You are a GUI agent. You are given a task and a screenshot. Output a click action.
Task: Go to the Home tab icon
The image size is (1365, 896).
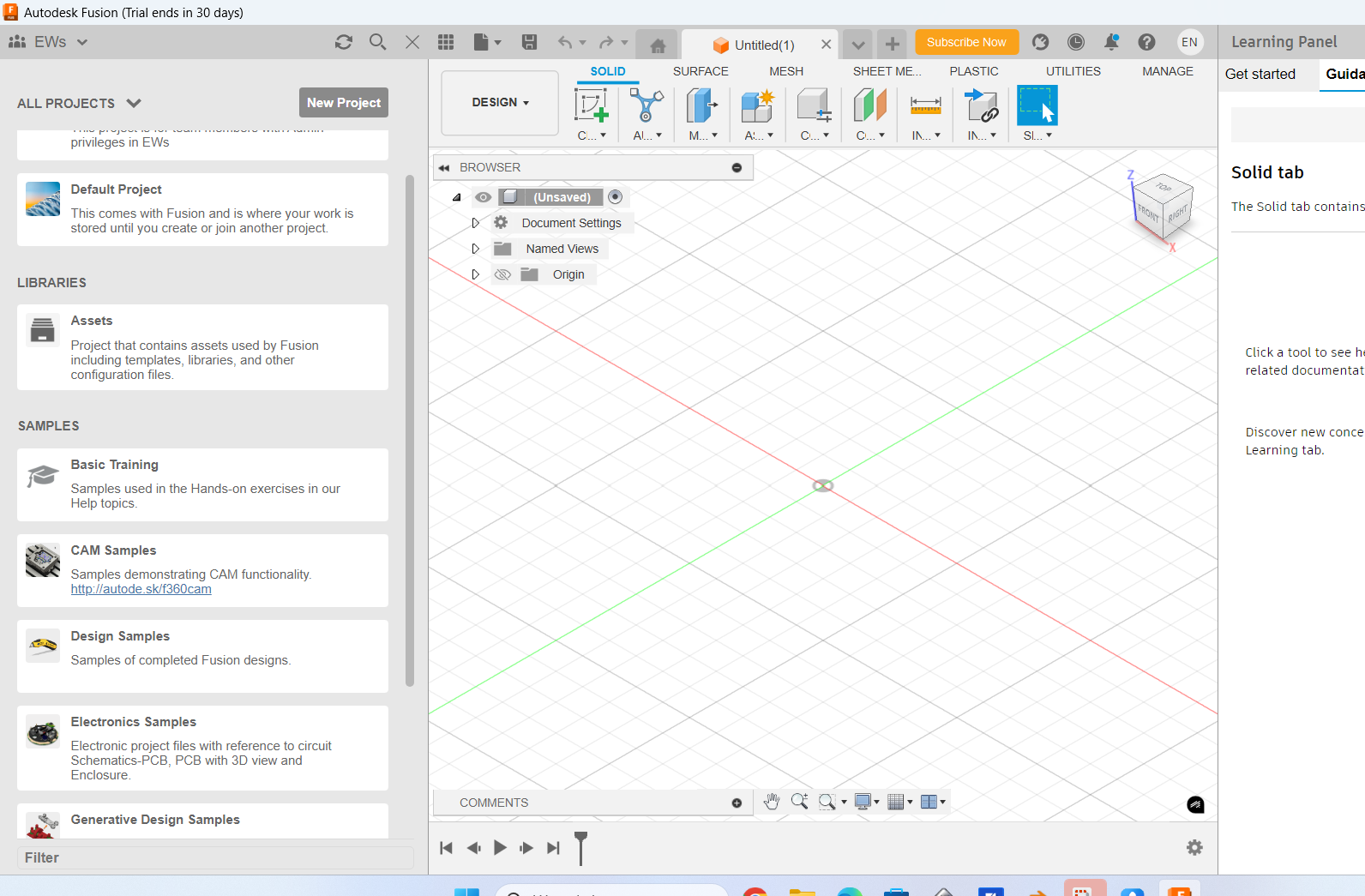[x=658, y=45]
